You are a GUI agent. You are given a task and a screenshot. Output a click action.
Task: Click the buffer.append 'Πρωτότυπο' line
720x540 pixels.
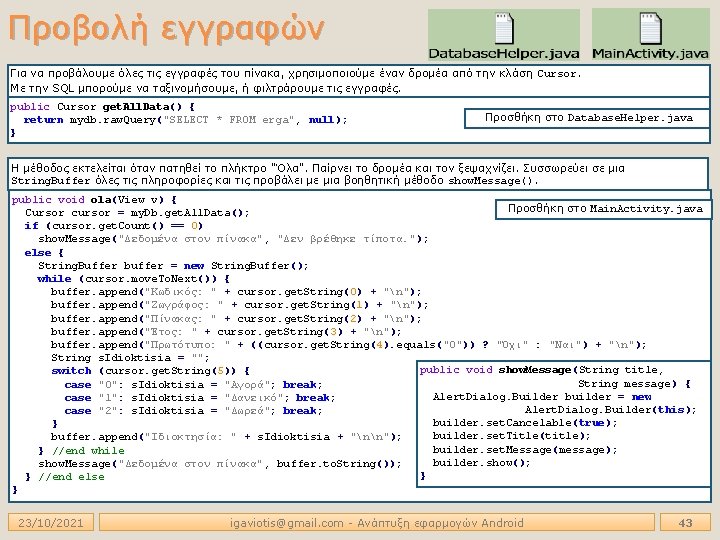click(x=348, y=345)
